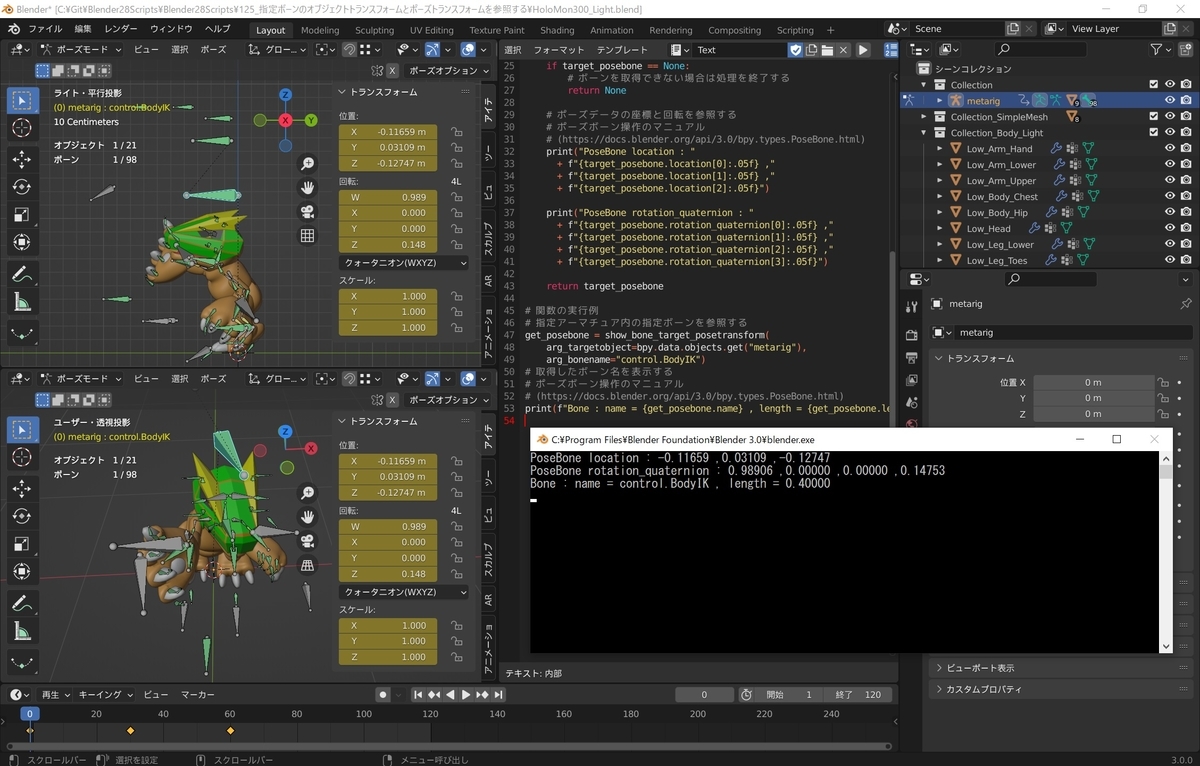The width and height of the screenshot is (1200, 766).
Task: Enable the snapping magnet icon in the header
Action: (x=349, y=49)
